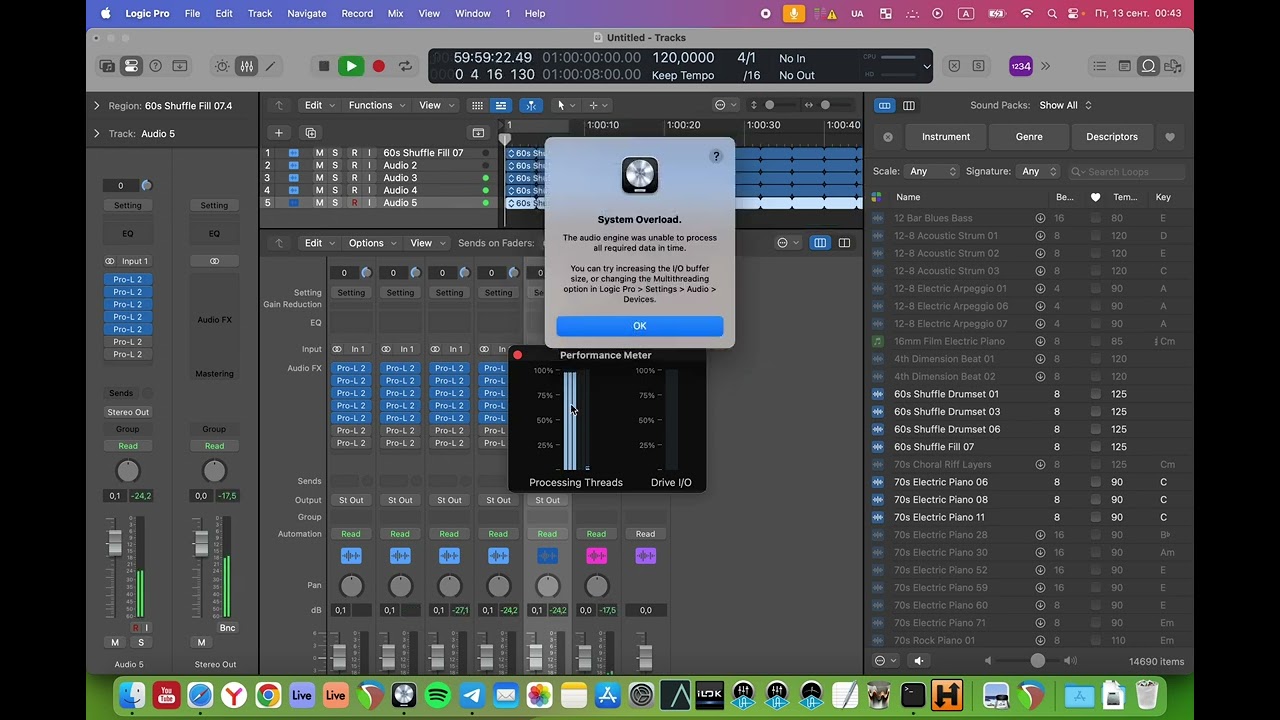Click the Mastering slot on Stereo Out strip
Viewport: 1280px width, 720px height.
[x=214, y=374]
